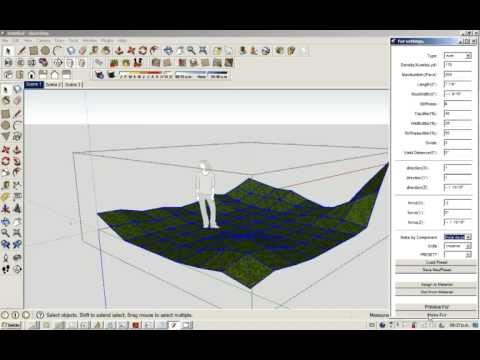Switch to the Scene 2 tab
Screen dimensions: 480x360
(x=53, y=85)
